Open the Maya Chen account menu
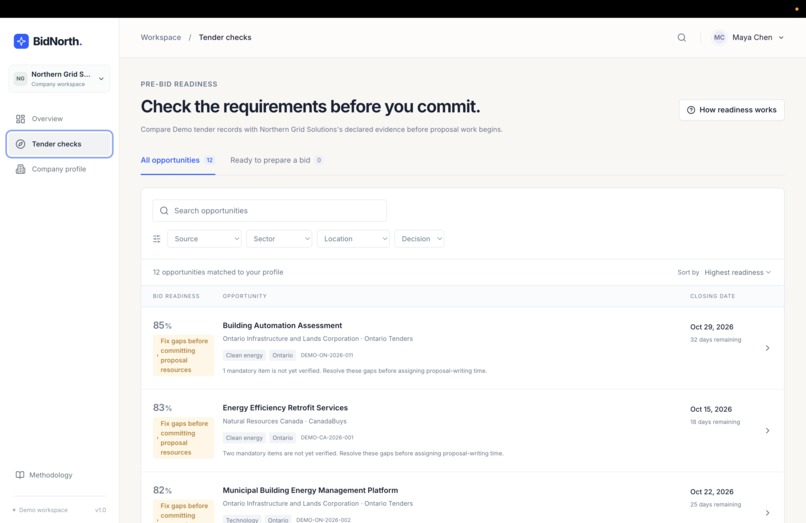This screenshot has width=806, height=523. [x=748, y=38]
